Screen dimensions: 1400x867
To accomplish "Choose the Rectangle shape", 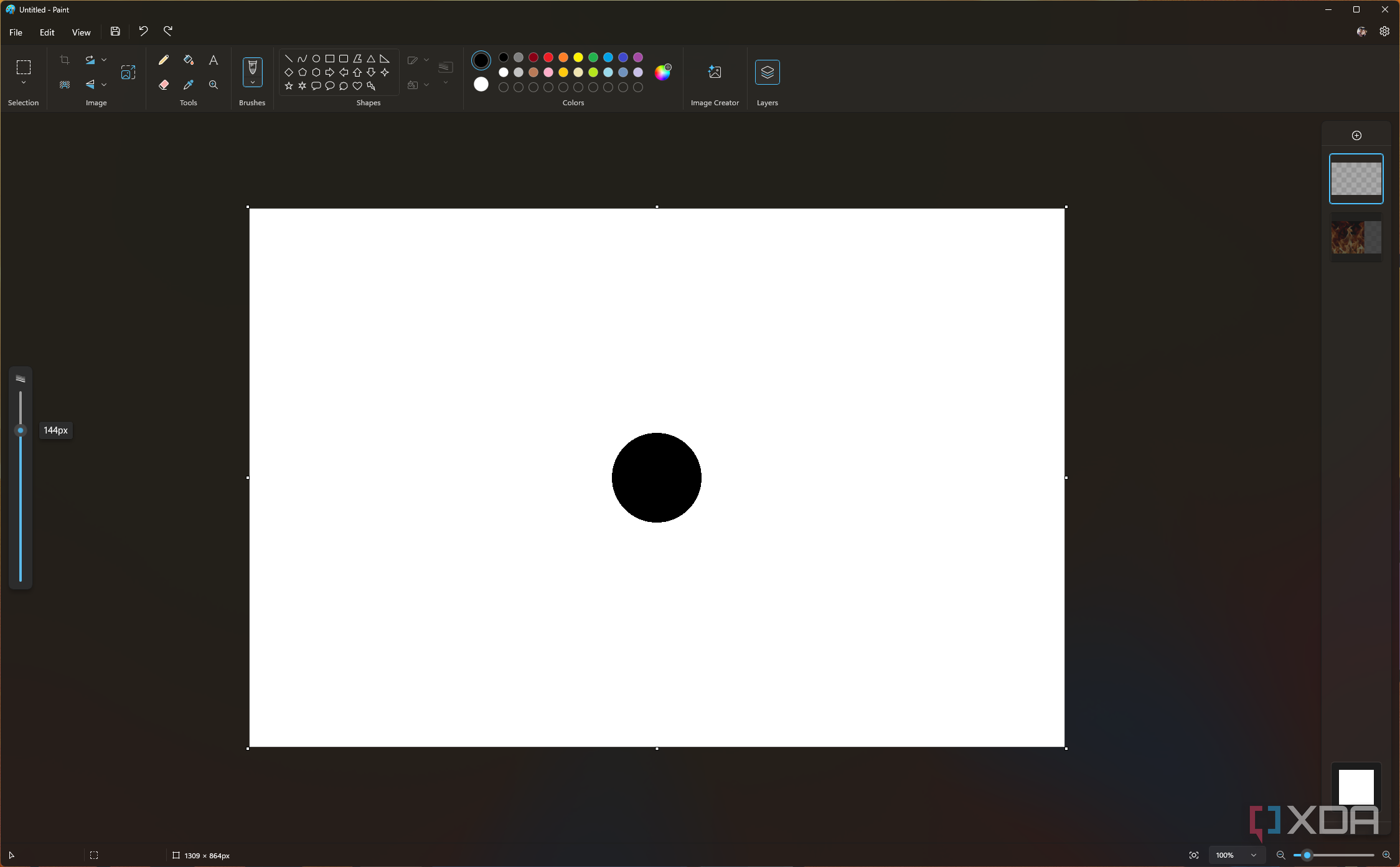I will click(x=329, y=59).
